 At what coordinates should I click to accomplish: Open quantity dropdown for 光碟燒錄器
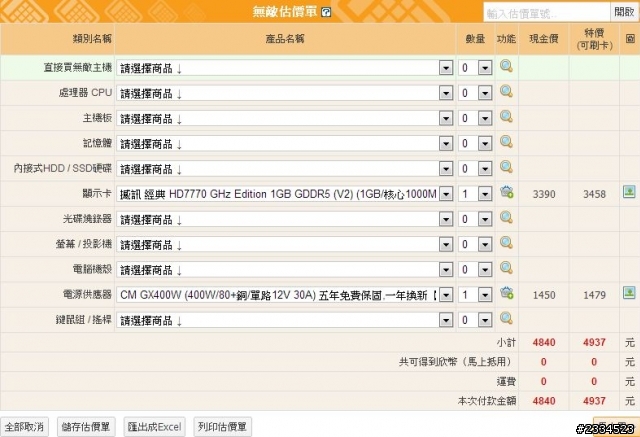tap(475, 219)
